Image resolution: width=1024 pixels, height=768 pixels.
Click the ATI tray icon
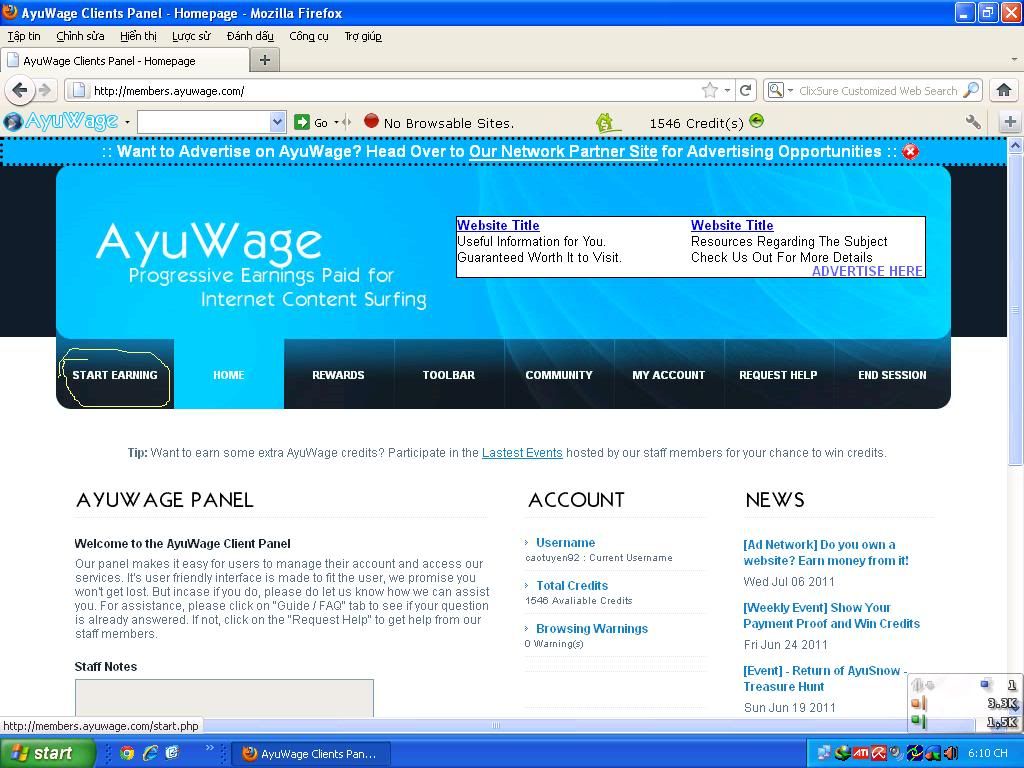pos(861,753)
